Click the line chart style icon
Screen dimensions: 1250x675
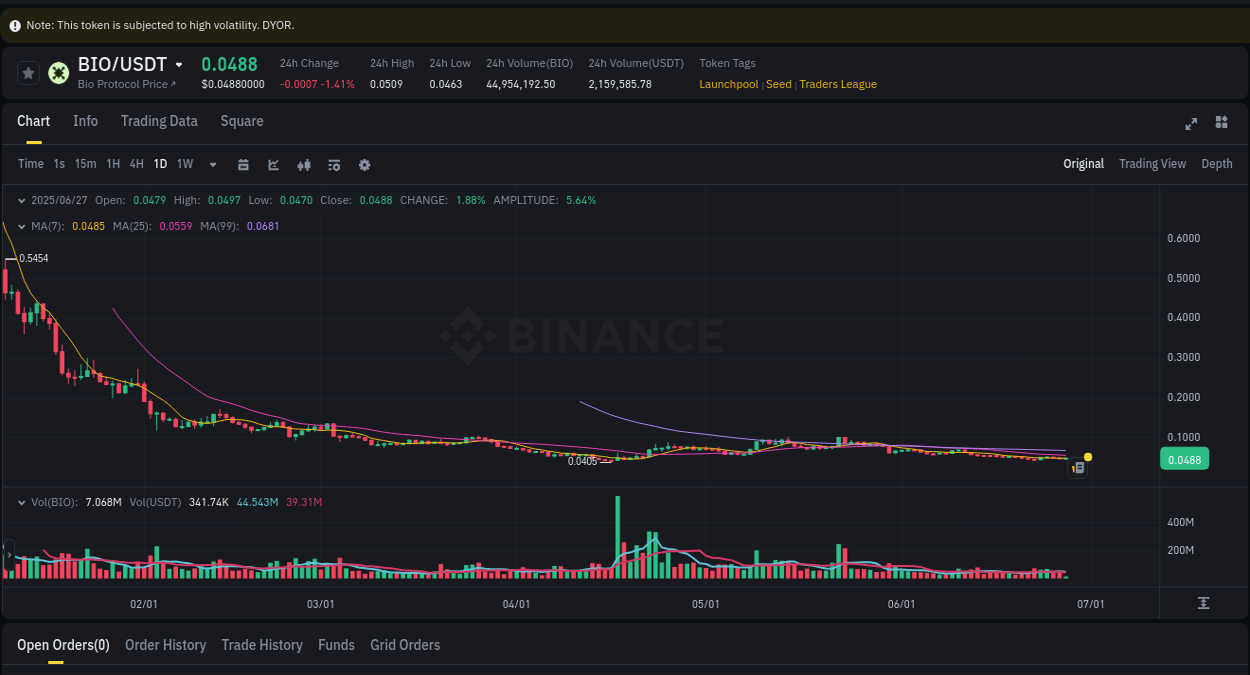(x=273, y=164)
